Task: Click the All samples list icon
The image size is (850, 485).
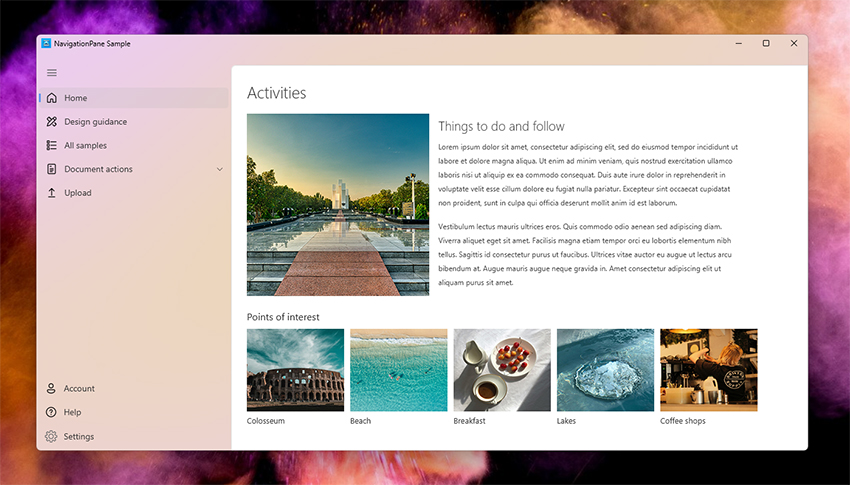Action: 52,146
